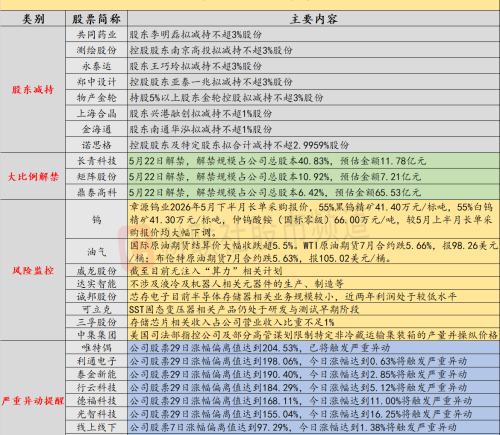The height and width of the screenshot is (435, 500).
Task: Click the 类别 column header
Action: [33, 19]
